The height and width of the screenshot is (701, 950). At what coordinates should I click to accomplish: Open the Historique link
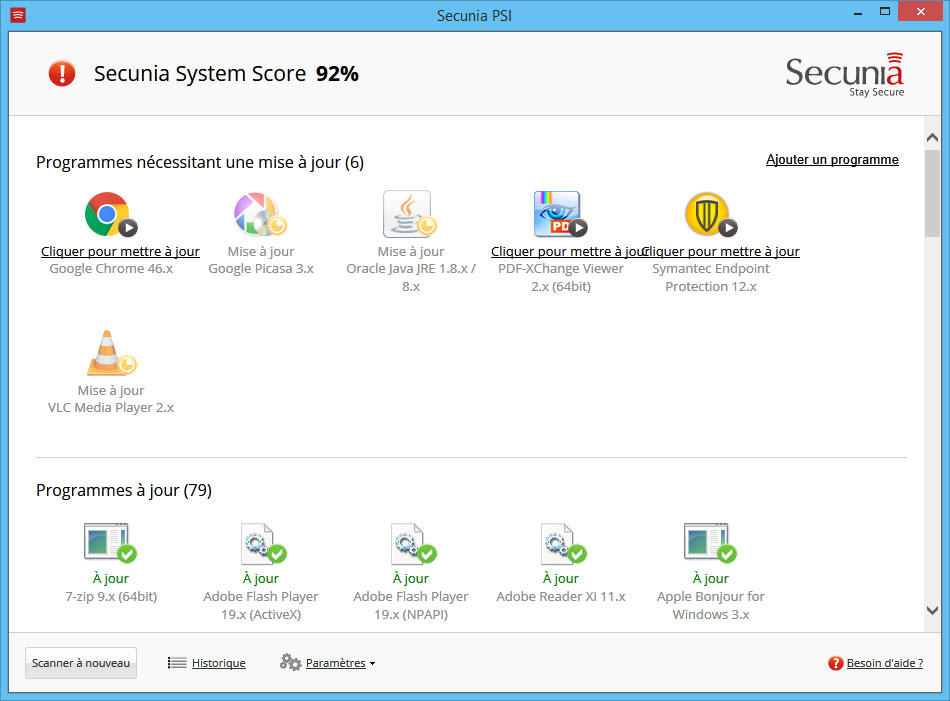[217, 663]
